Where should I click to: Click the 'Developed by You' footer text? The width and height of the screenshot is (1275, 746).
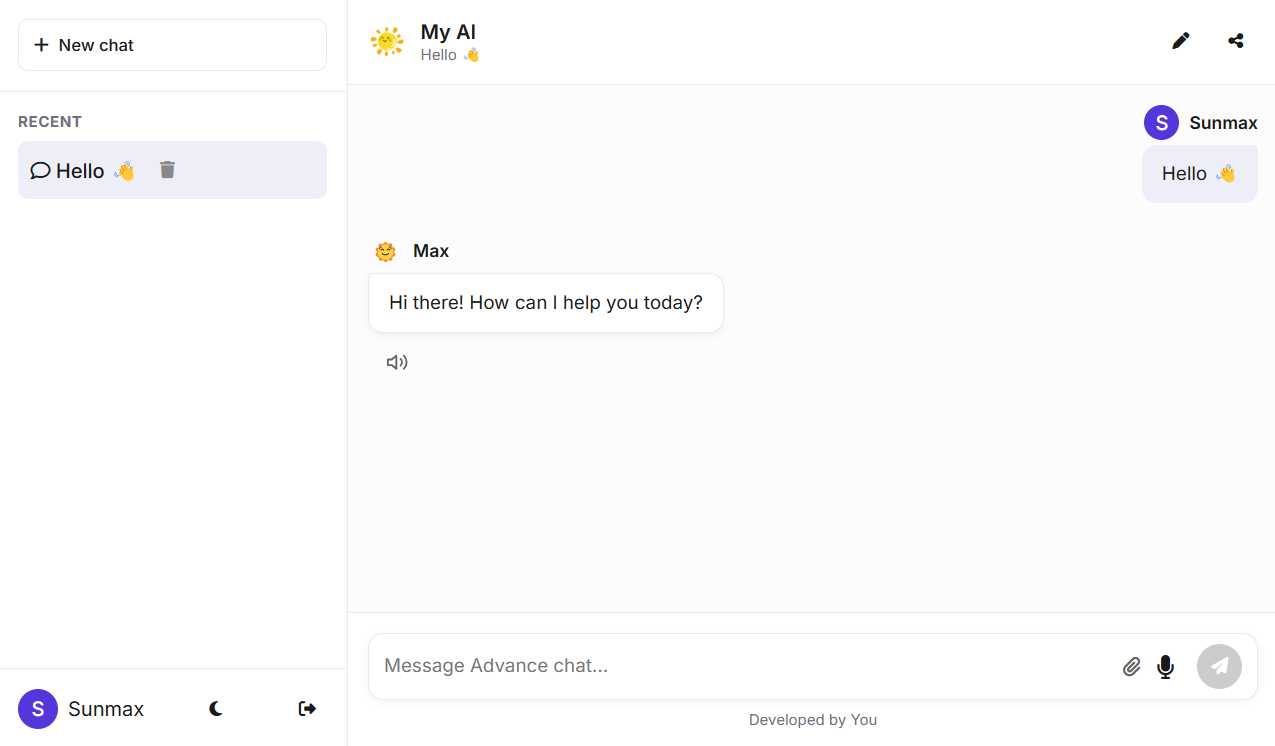tap(812, 720)
